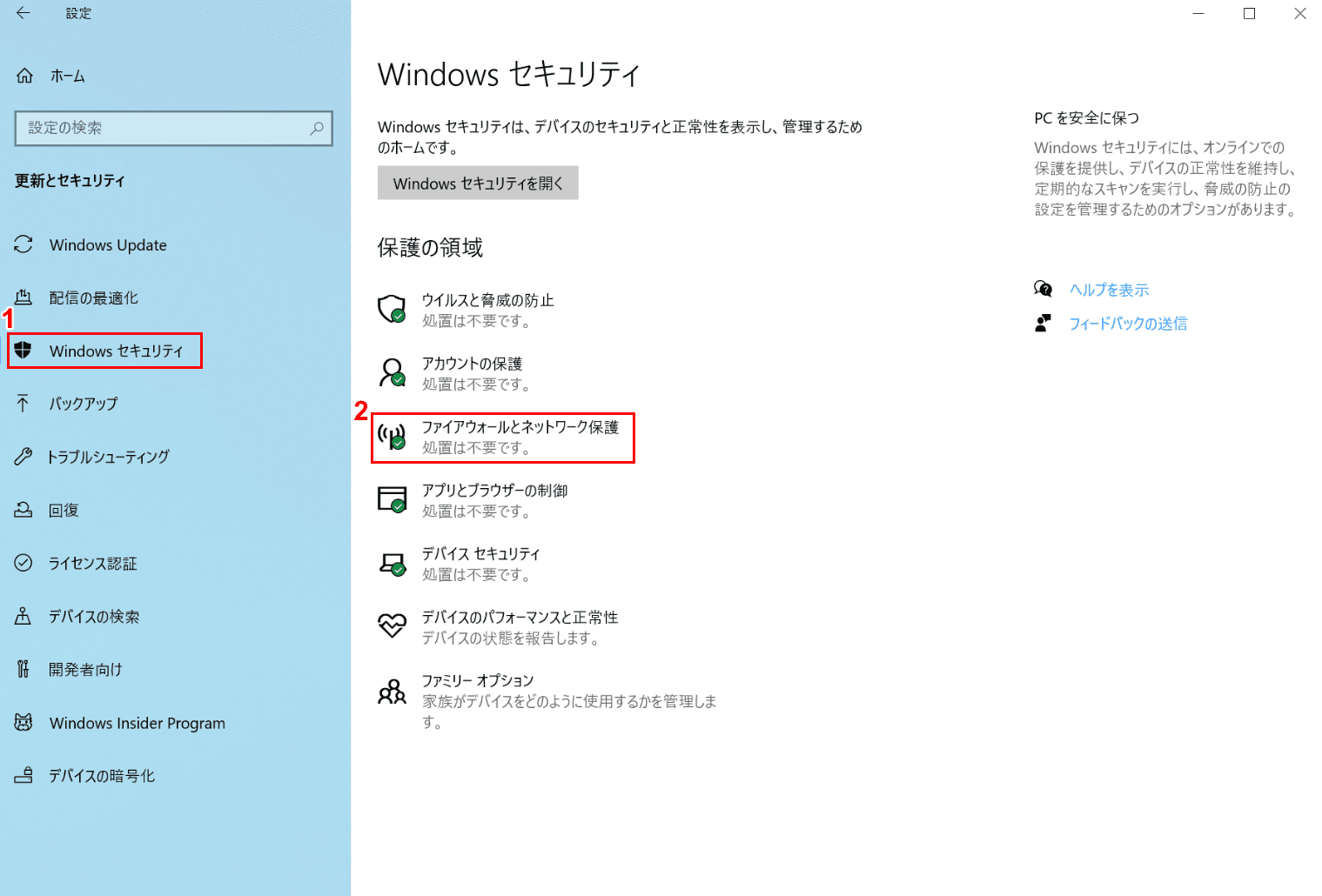Click the recovery icon in sidebar

(23, 510)
